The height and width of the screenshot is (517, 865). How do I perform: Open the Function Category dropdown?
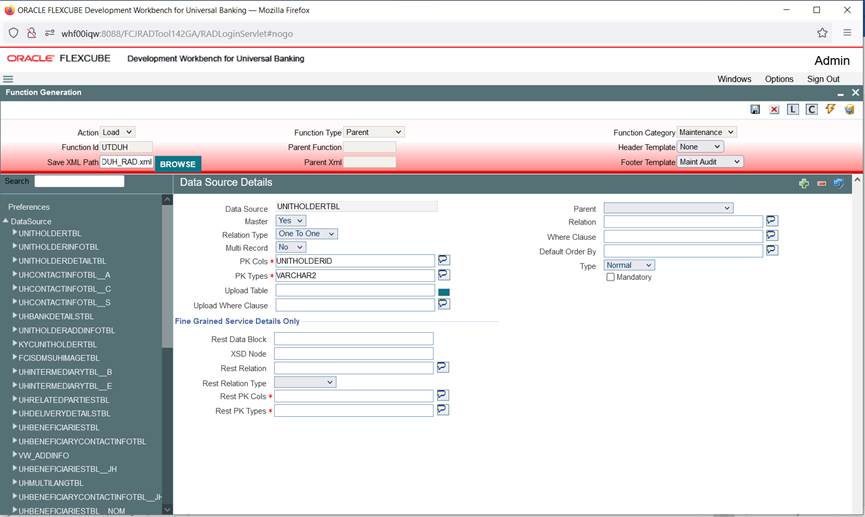pyautogui.click(x=706, y=132)
